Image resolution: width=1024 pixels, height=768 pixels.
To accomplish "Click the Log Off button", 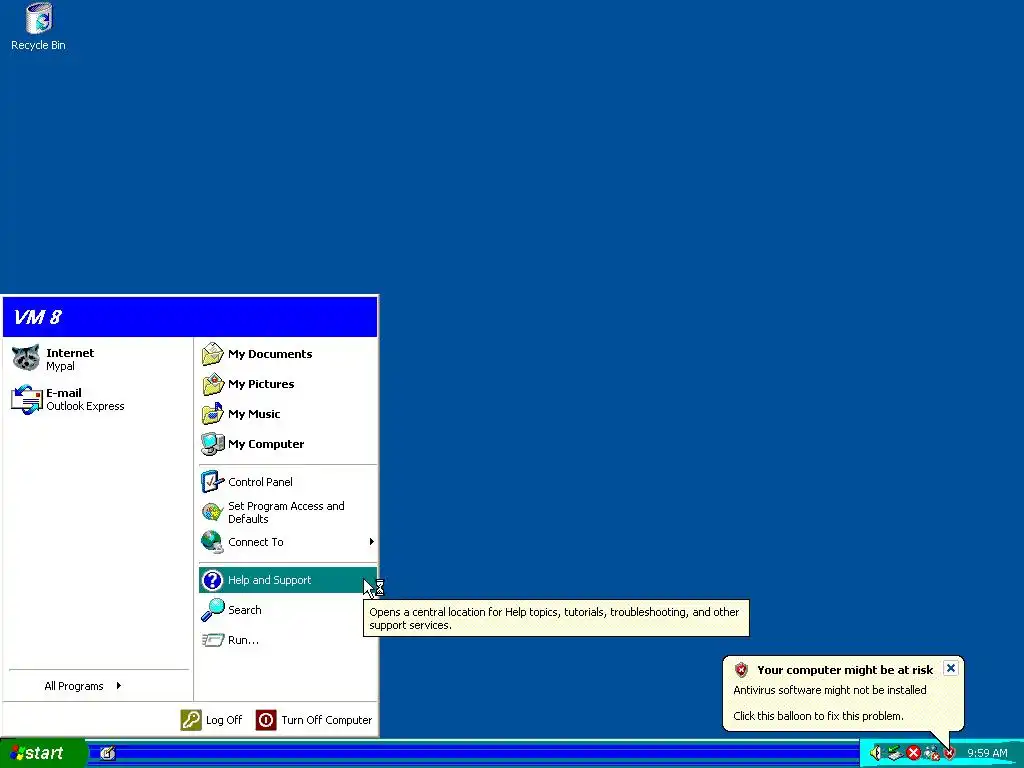I will (x=212, y=720).
